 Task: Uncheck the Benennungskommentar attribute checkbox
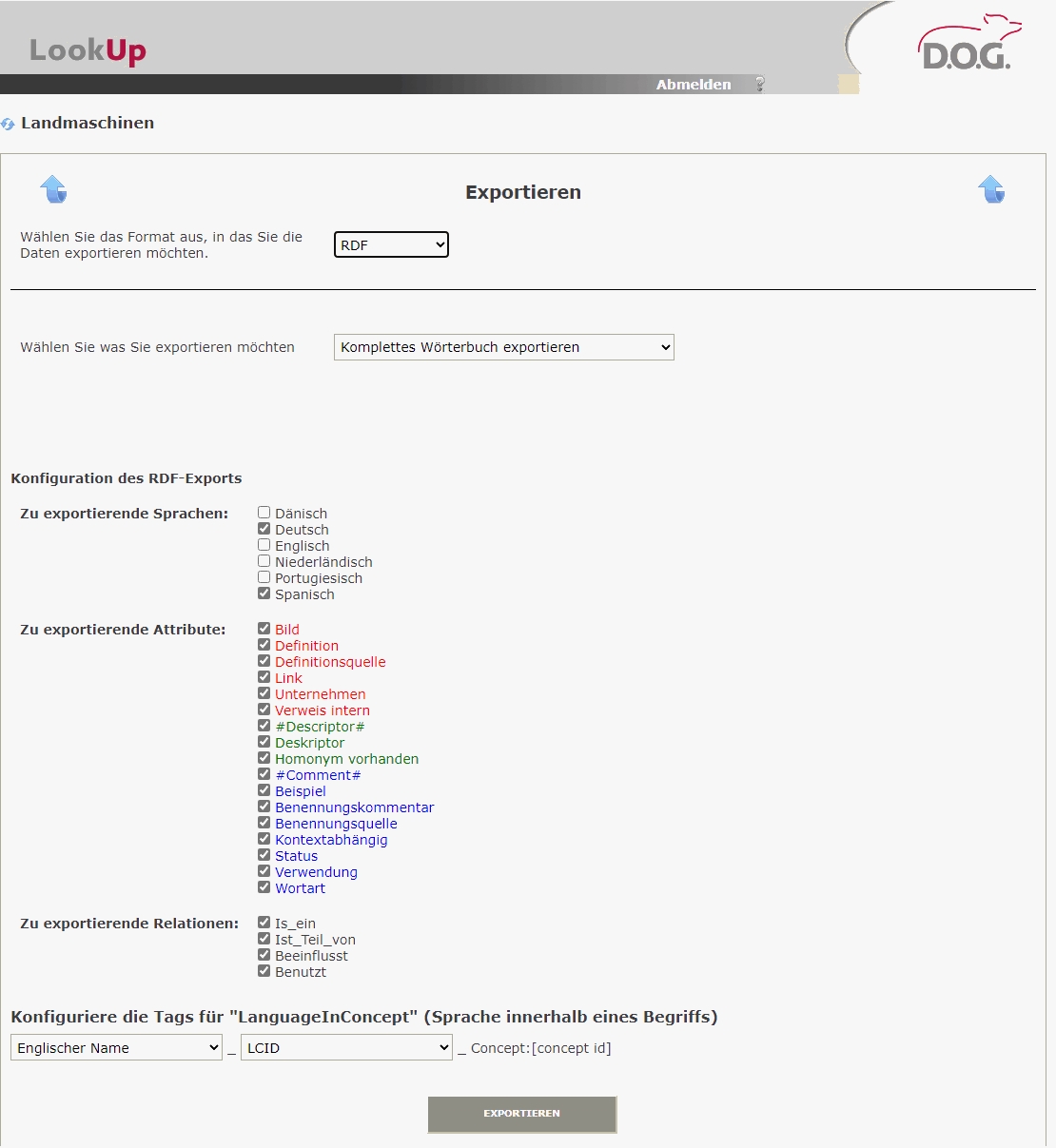pyautogui.click(x=264, y=807)
